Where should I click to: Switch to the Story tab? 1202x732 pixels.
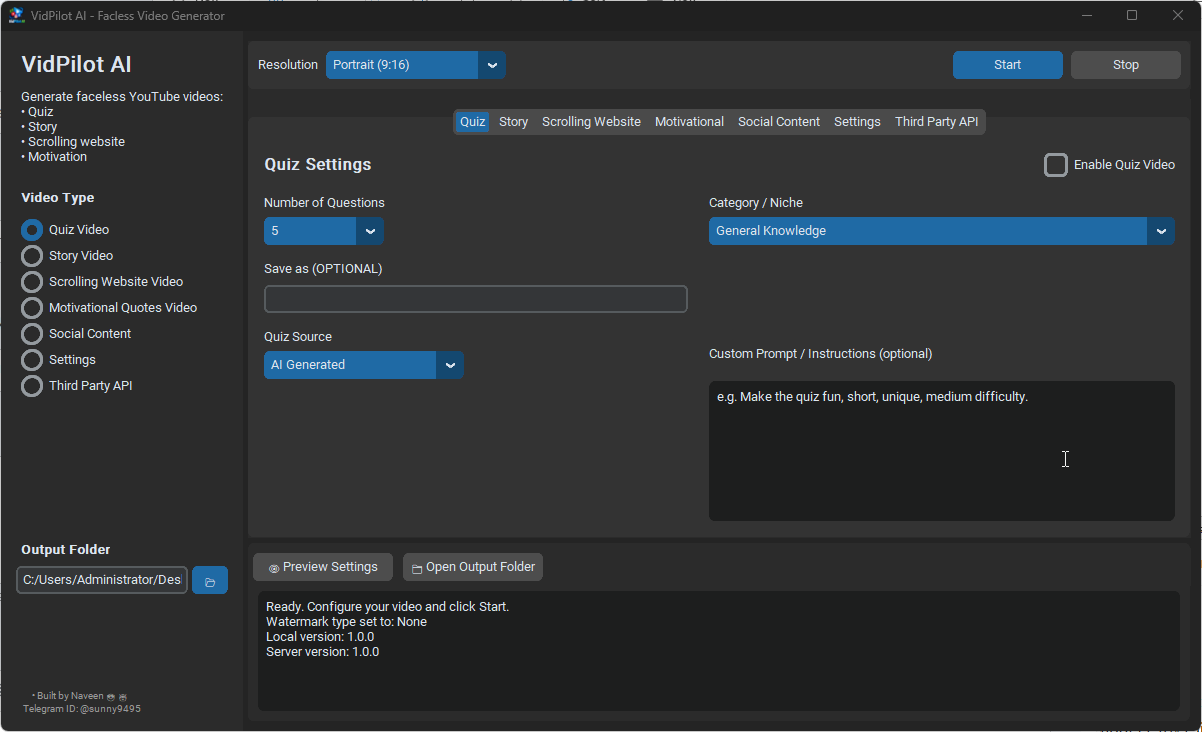(513, 121)
